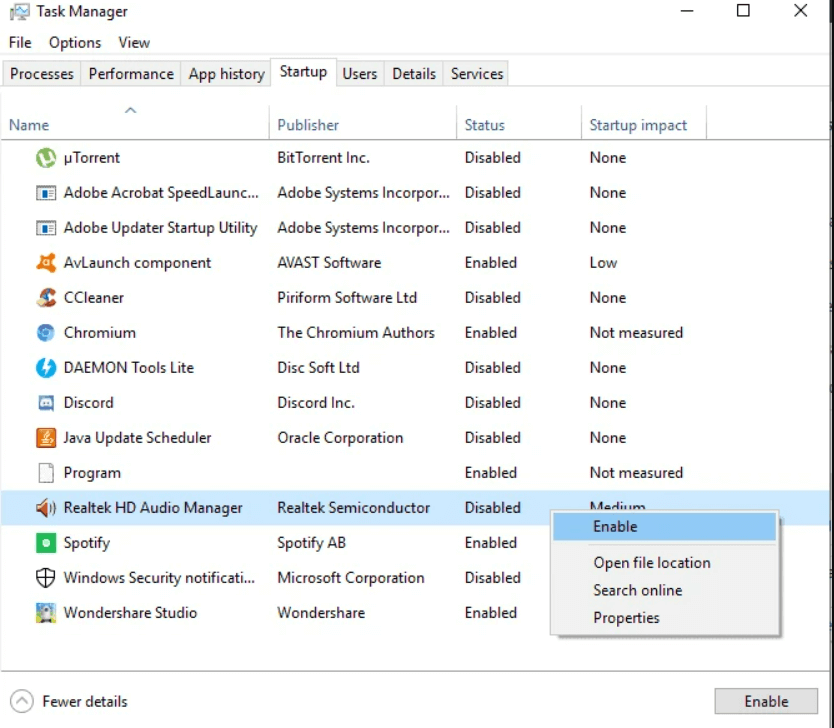Open the Options menu
This screenshot has width=834, height=728.
(x=75, y=42)
